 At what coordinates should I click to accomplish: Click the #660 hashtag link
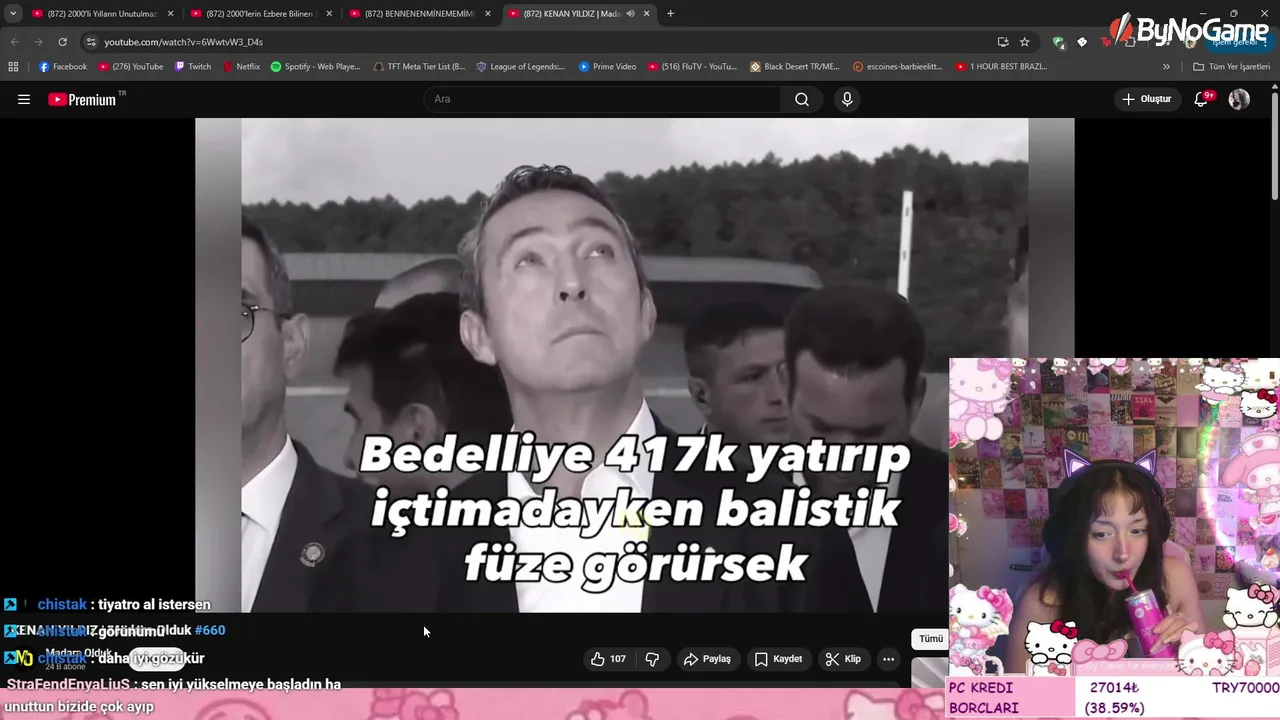point(210,630)
